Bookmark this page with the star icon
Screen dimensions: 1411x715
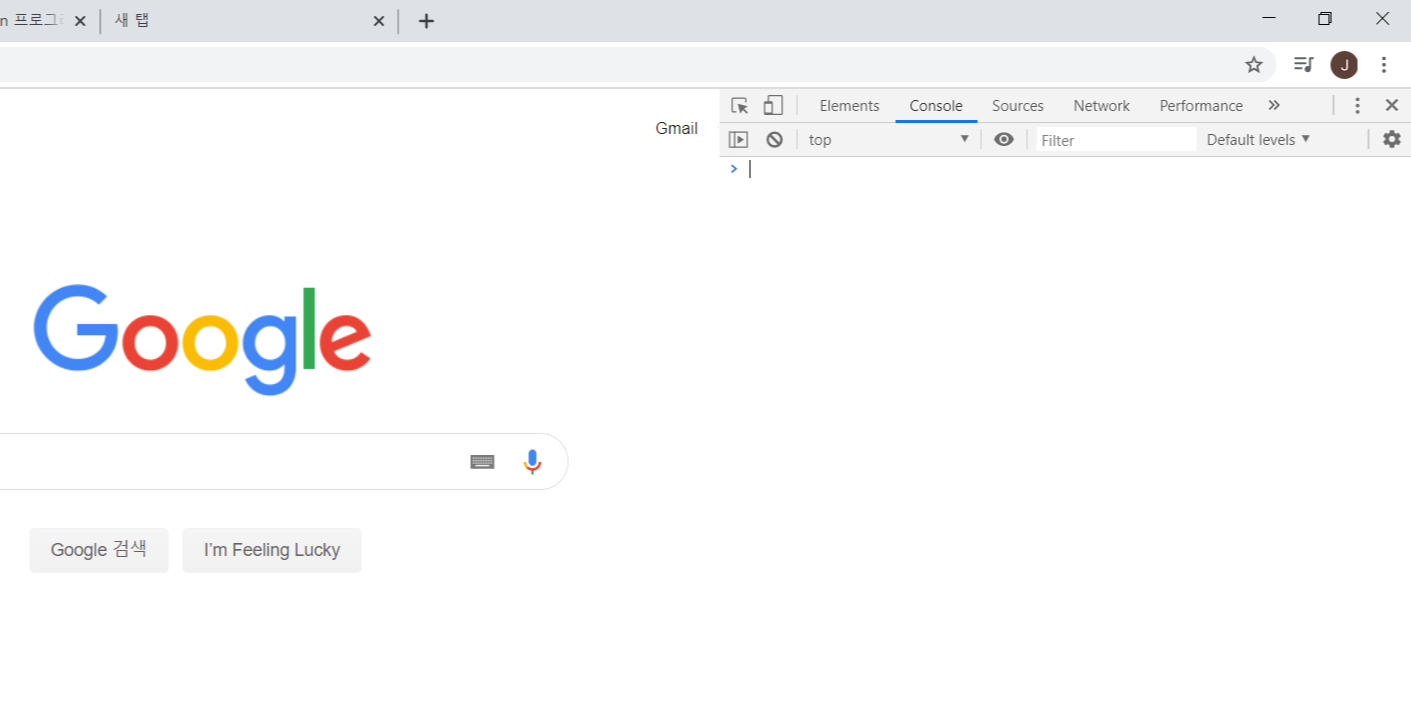(1254, 65)
